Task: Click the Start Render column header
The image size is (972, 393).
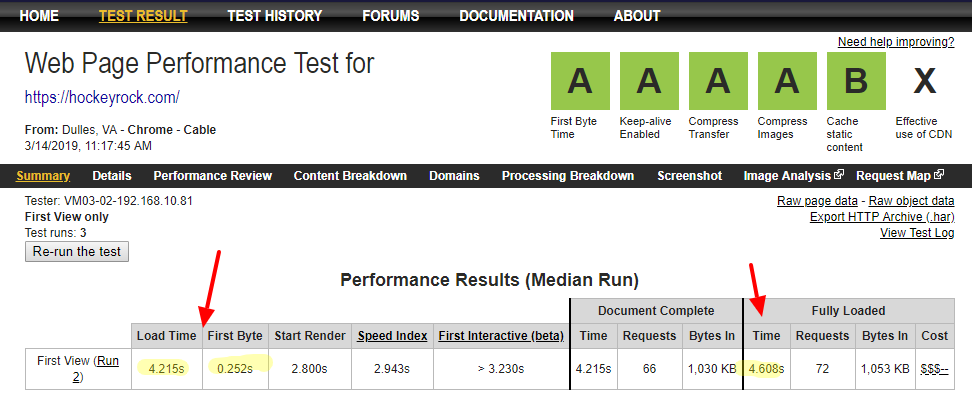Action: tap(309, 336)
